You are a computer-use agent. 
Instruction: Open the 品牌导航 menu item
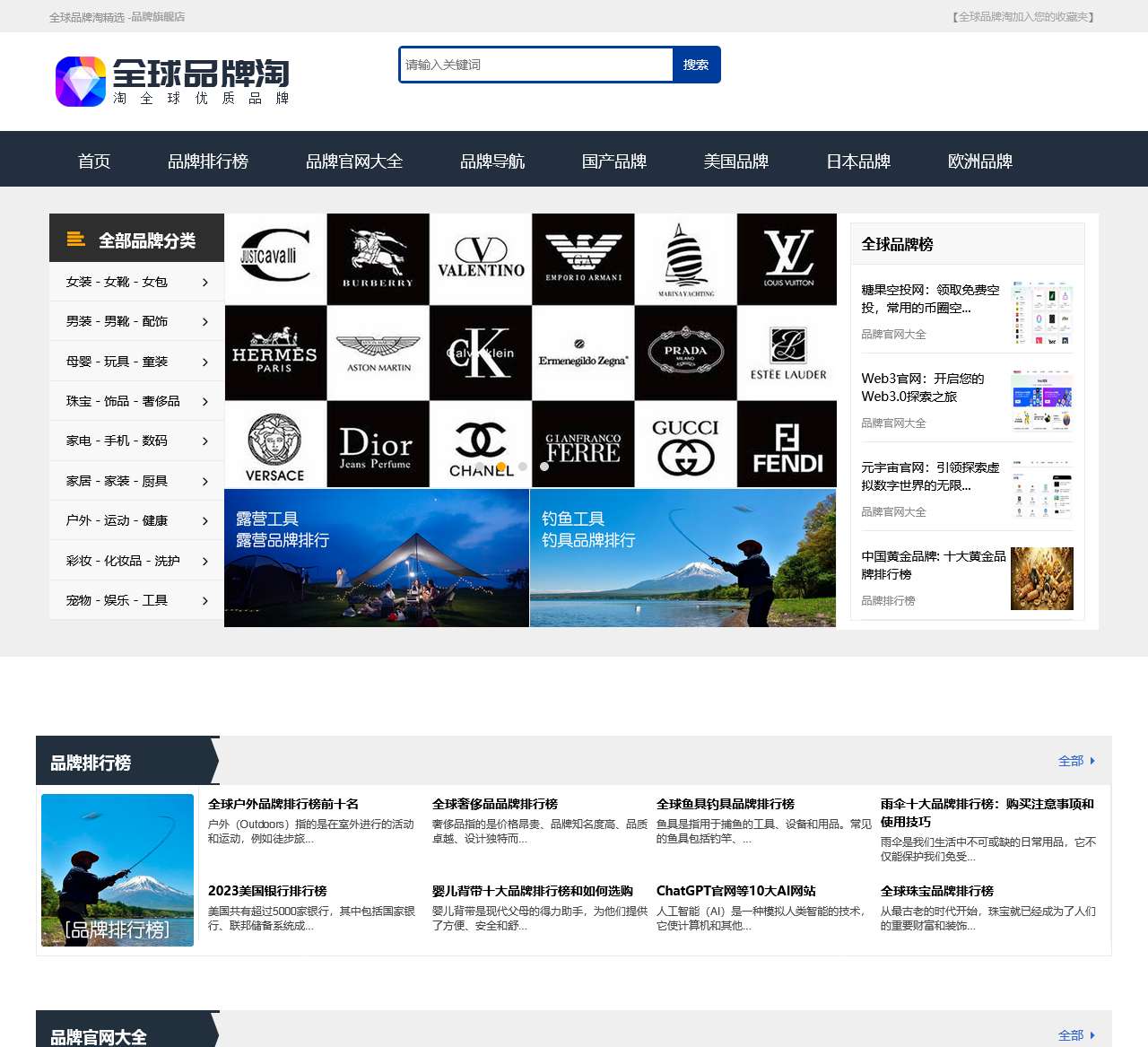pos(491,161)
